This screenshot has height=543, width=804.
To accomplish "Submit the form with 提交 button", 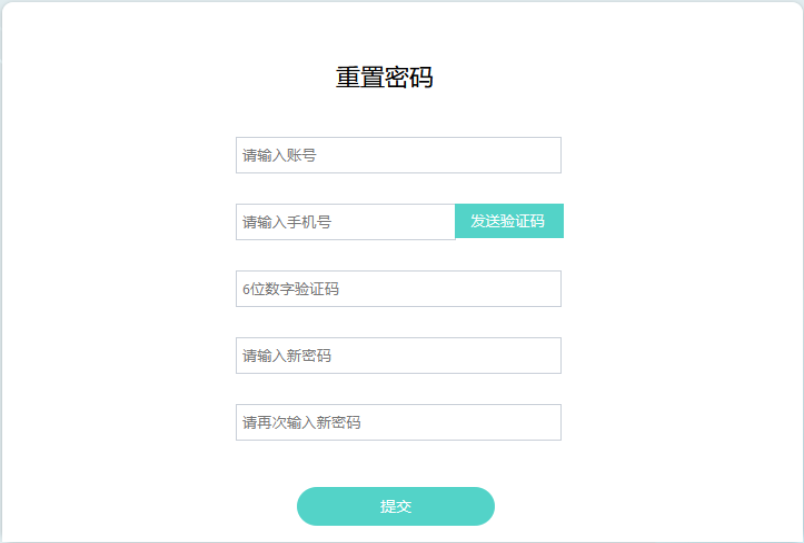I will pos(395,506).
